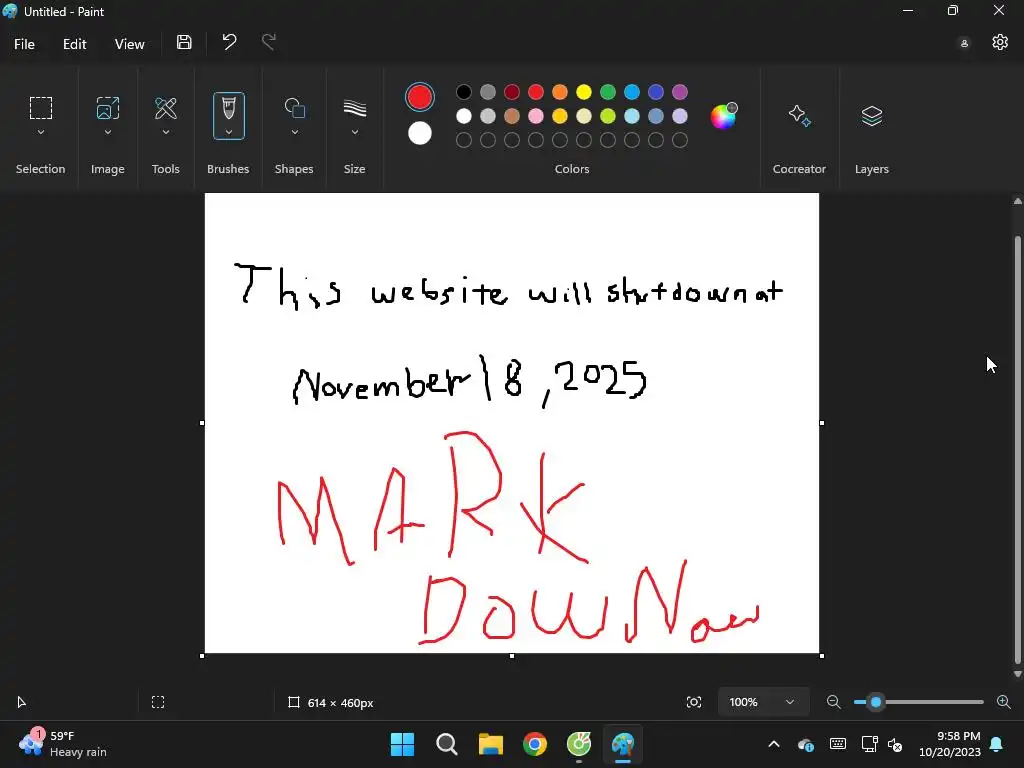
Task: Expand the Image dropdown arrow
Action: [108, 132]
